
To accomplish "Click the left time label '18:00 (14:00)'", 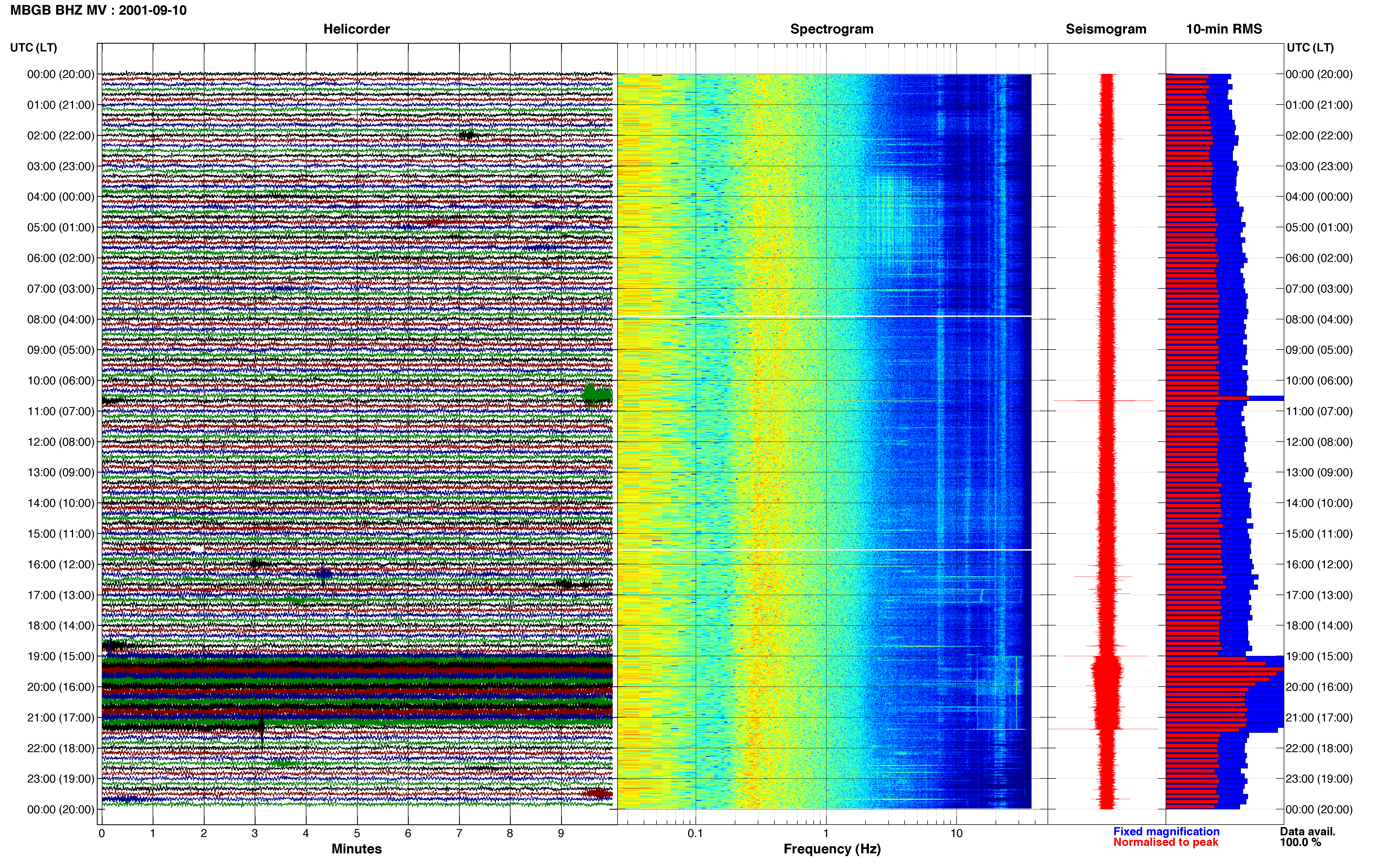I will (61, 626).
